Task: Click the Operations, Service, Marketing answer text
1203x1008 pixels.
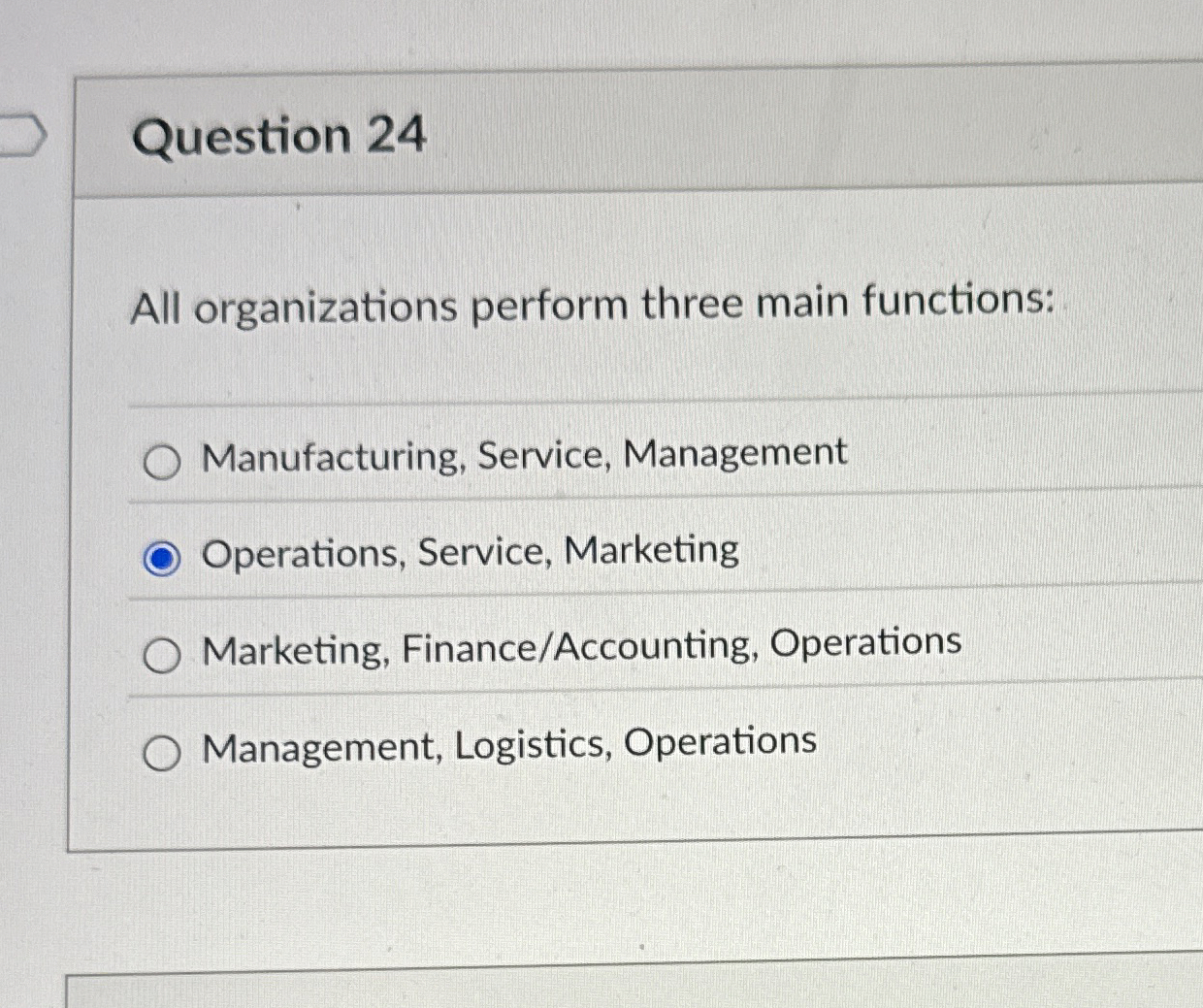Action: [x=470, y=551]
